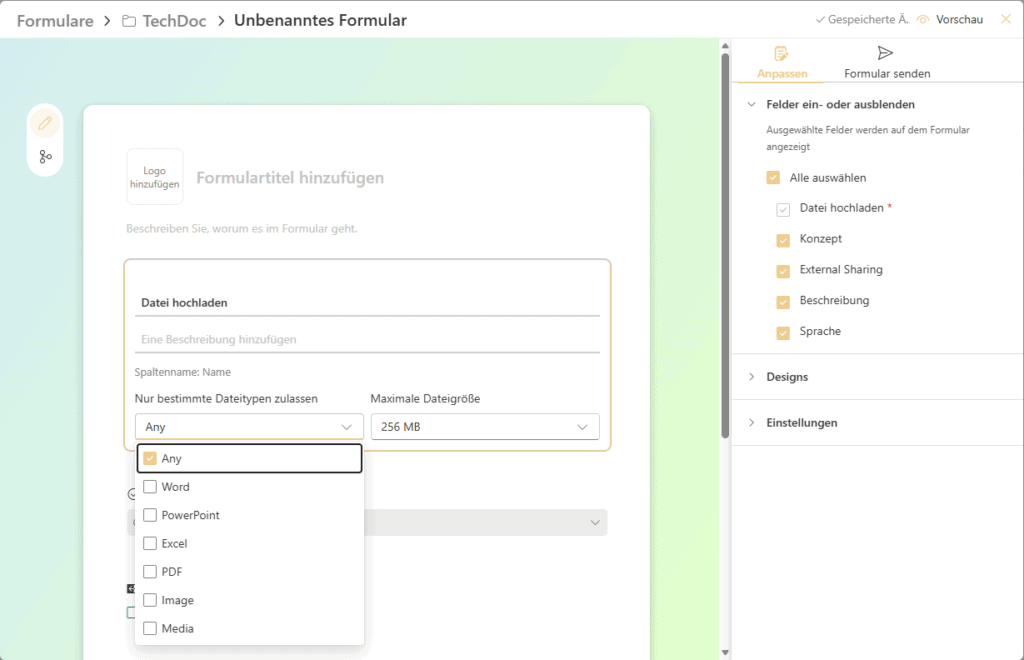Toggle the Alle auswählen checkbox
Viewport: 1024px width, 660px height.
pyautogui.click(x=773, y=178)
